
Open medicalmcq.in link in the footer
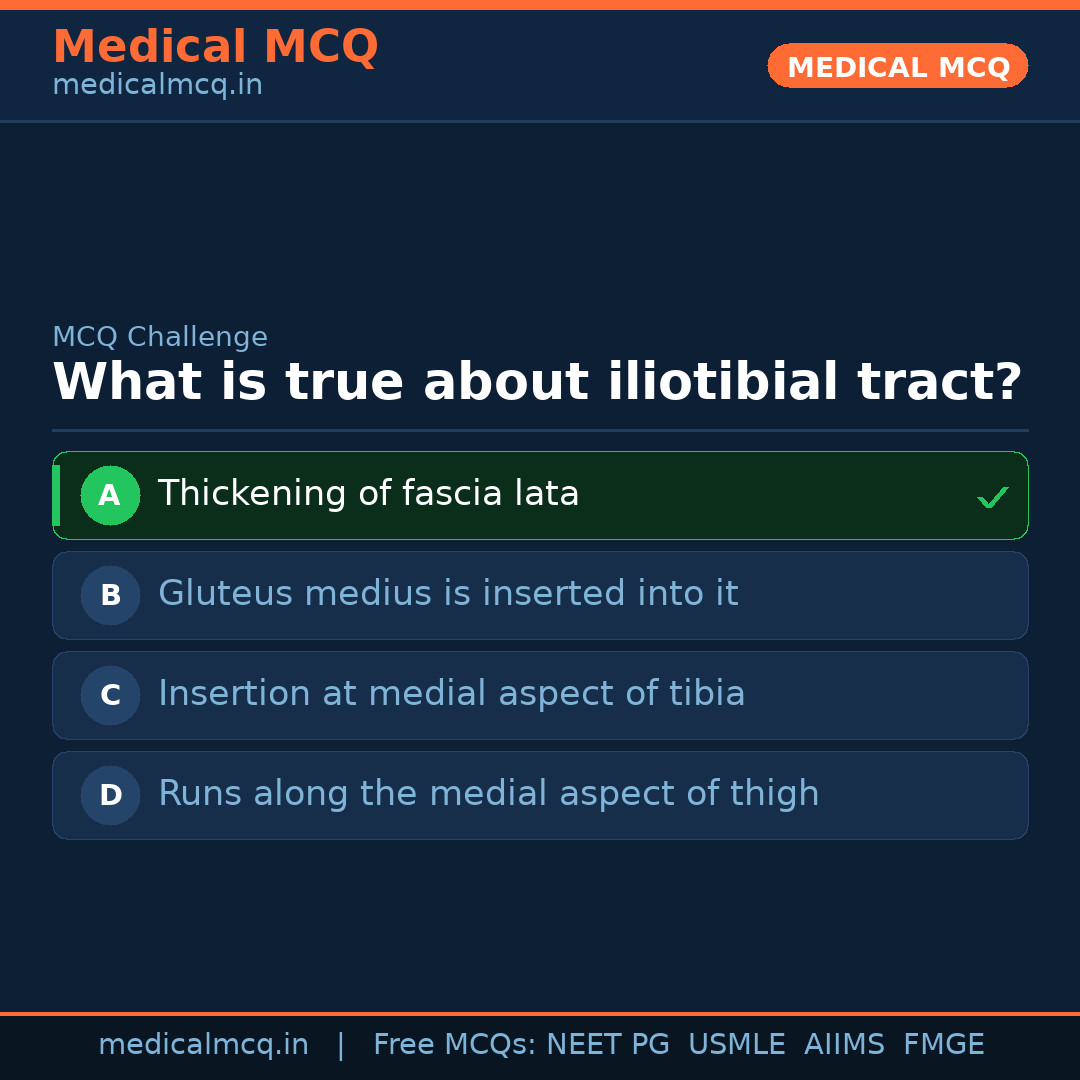click(203, 1045)
